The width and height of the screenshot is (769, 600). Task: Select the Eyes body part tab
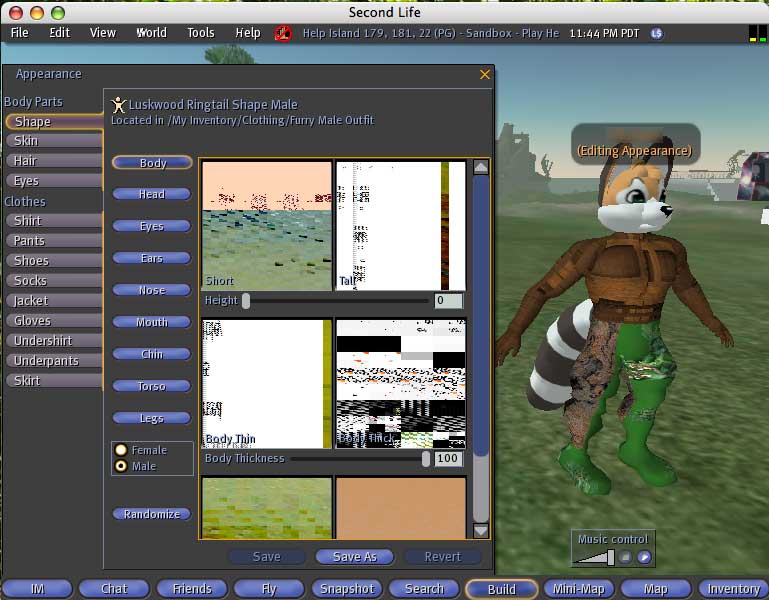54,181
